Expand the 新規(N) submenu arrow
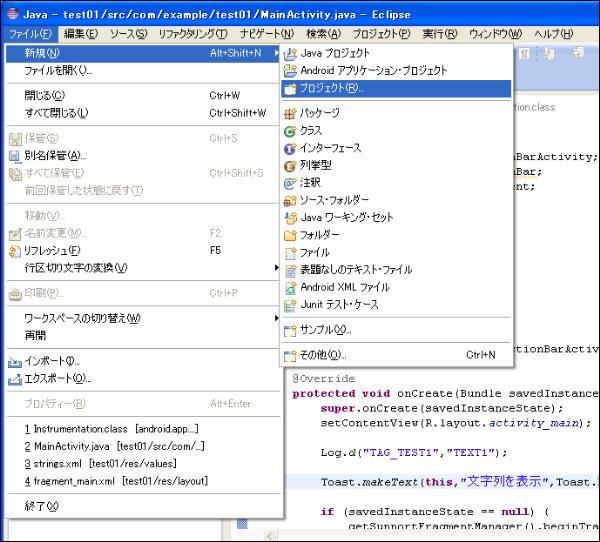Screen dimensions: 600x542 coord(276,53)
